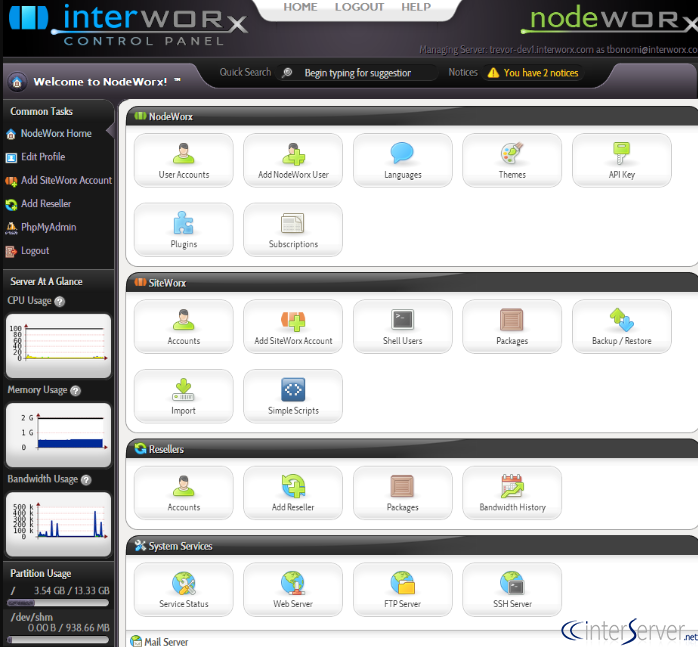
Task: Open Accounts under the SiteWorx section
Action: [183, 327]
